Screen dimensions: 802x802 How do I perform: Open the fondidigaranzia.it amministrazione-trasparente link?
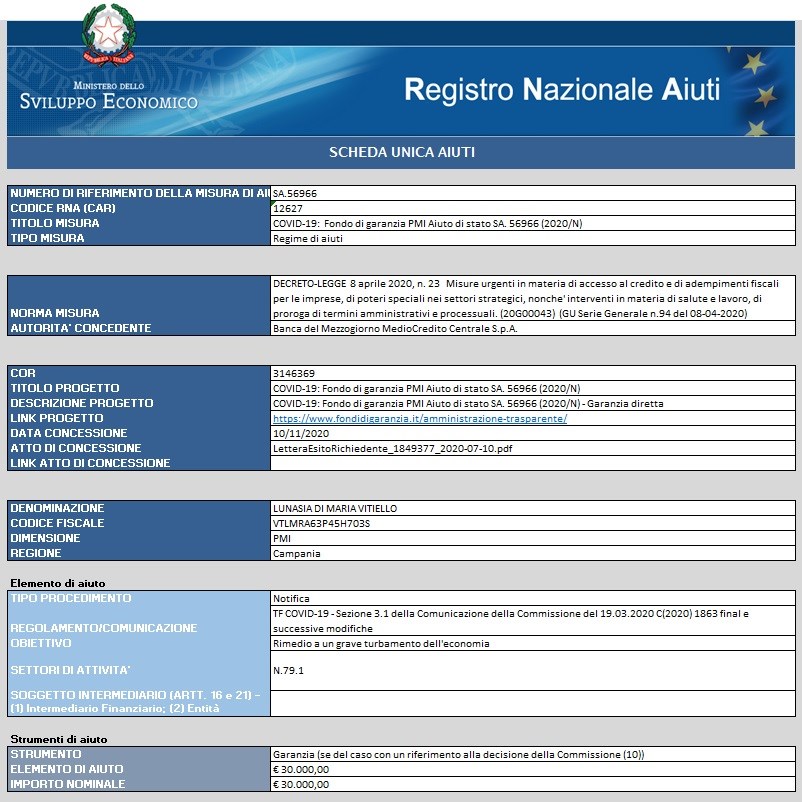[420, 418]
